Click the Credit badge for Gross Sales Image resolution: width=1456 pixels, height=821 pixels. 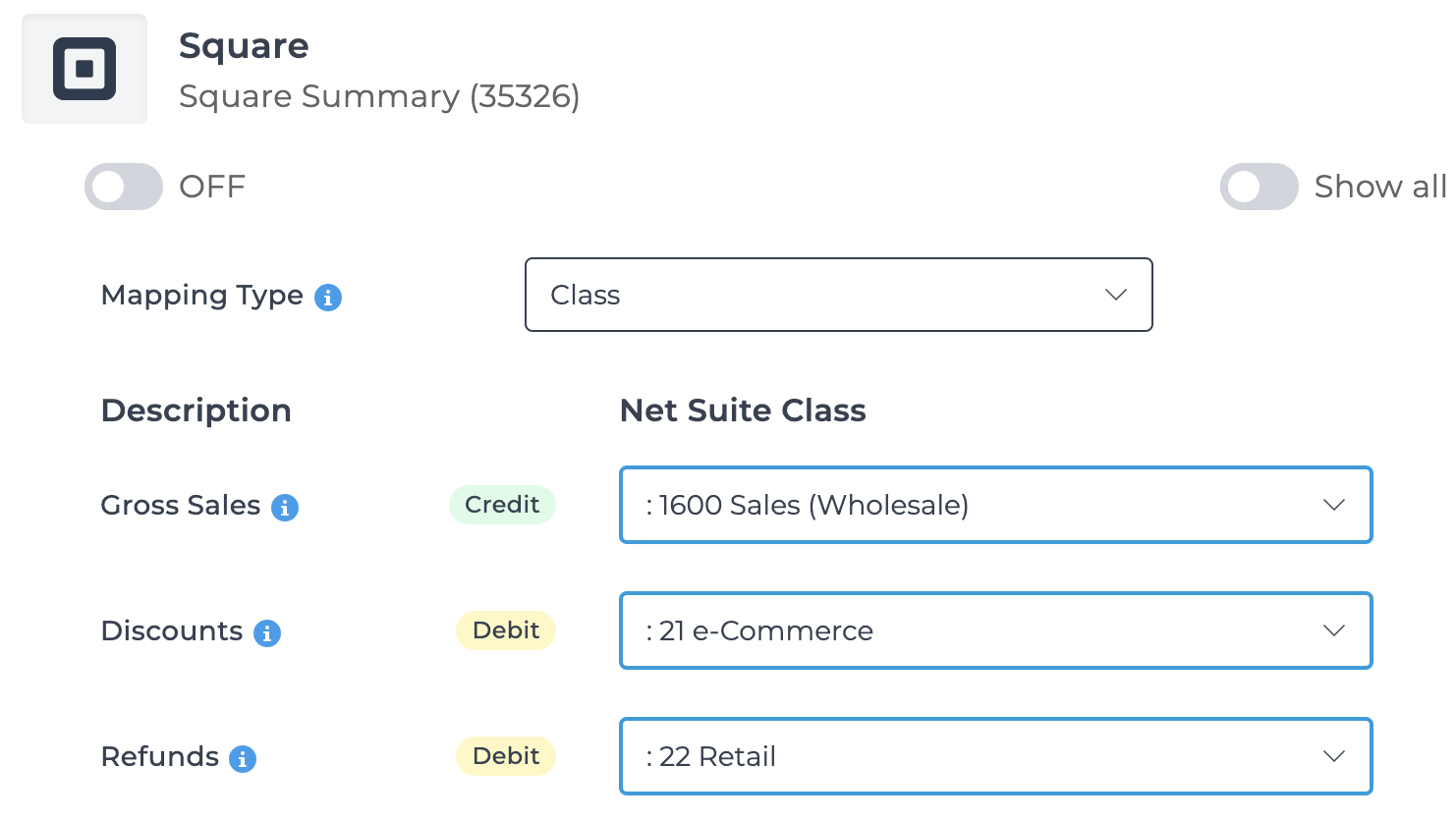pyautogui.click(x=502, y=505)
